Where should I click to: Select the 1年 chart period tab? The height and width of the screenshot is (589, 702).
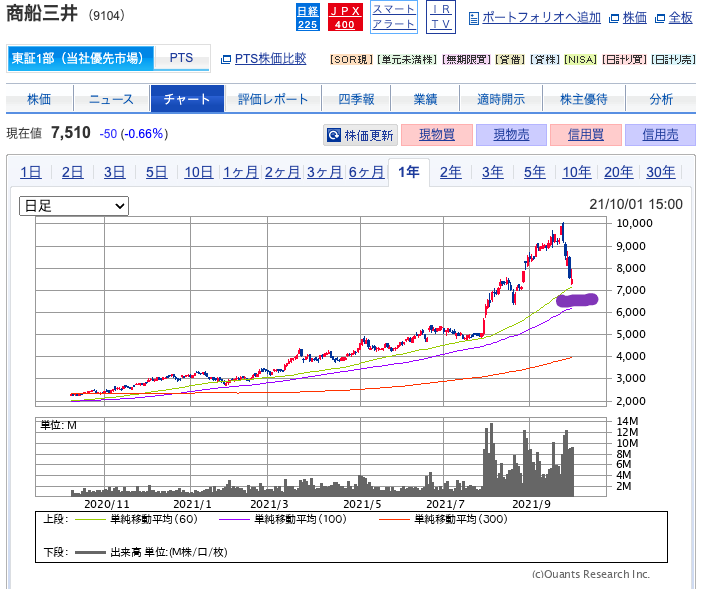[x=409, y=172]
